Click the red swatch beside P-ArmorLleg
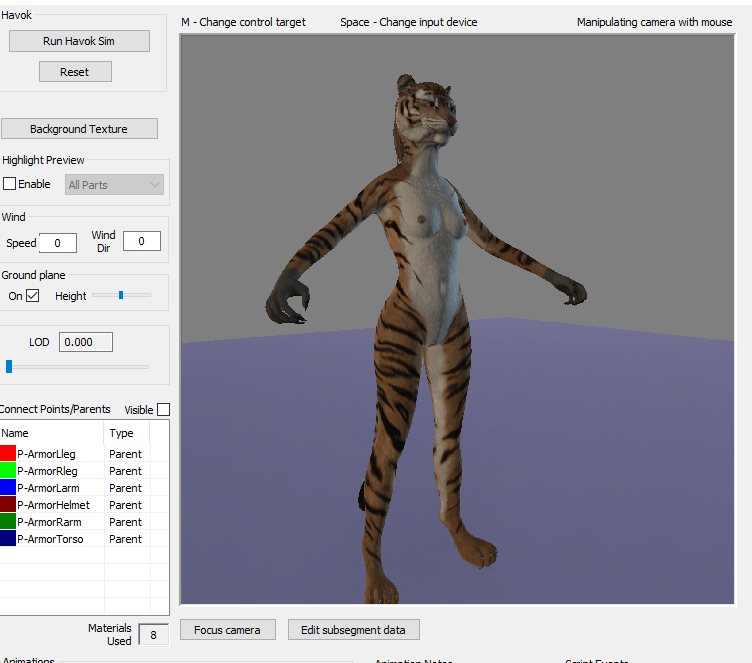This screenshot has width=752, height=663. tap(8, 453)
